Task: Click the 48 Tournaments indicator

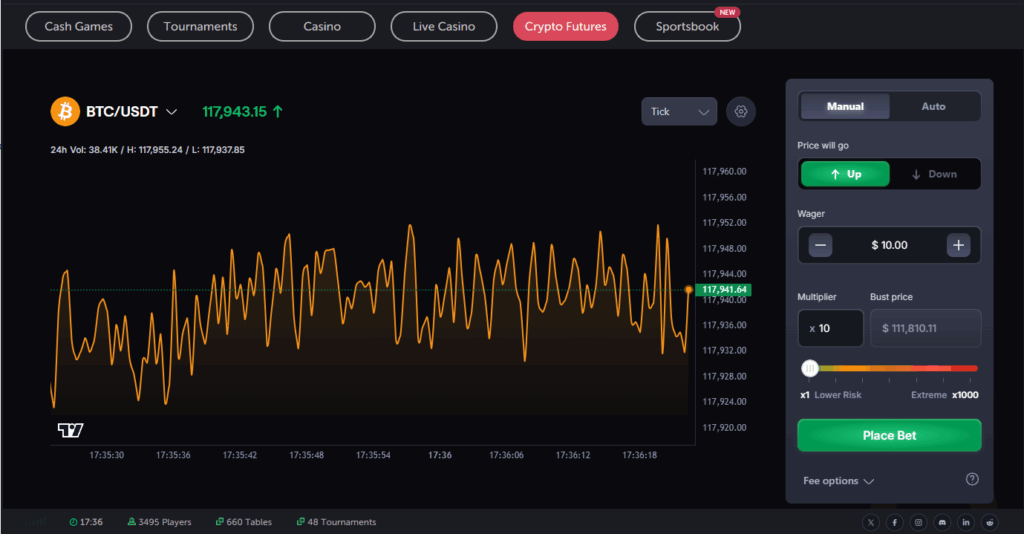Action: [336, 522]
